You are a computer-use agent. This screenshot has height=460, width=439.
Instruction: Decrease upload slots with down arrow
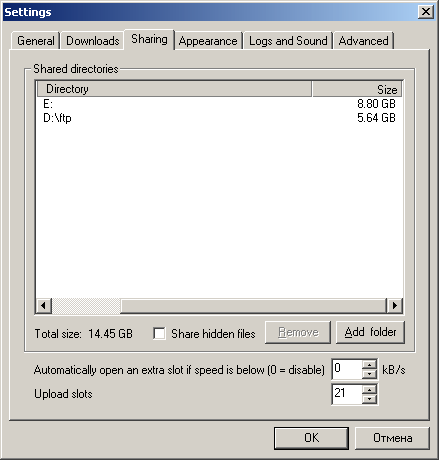coord(369,399)
